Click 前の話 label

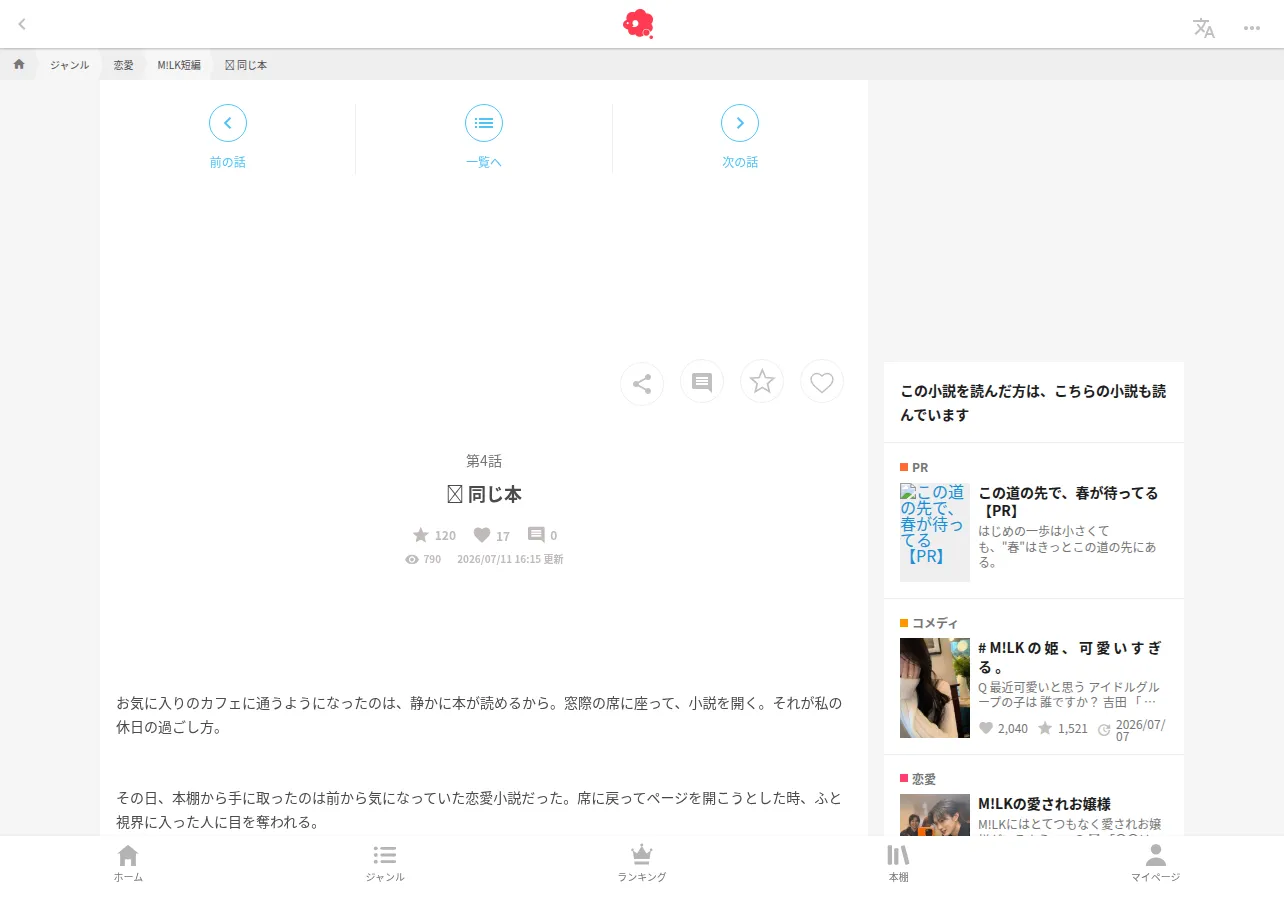click(228, 162)
